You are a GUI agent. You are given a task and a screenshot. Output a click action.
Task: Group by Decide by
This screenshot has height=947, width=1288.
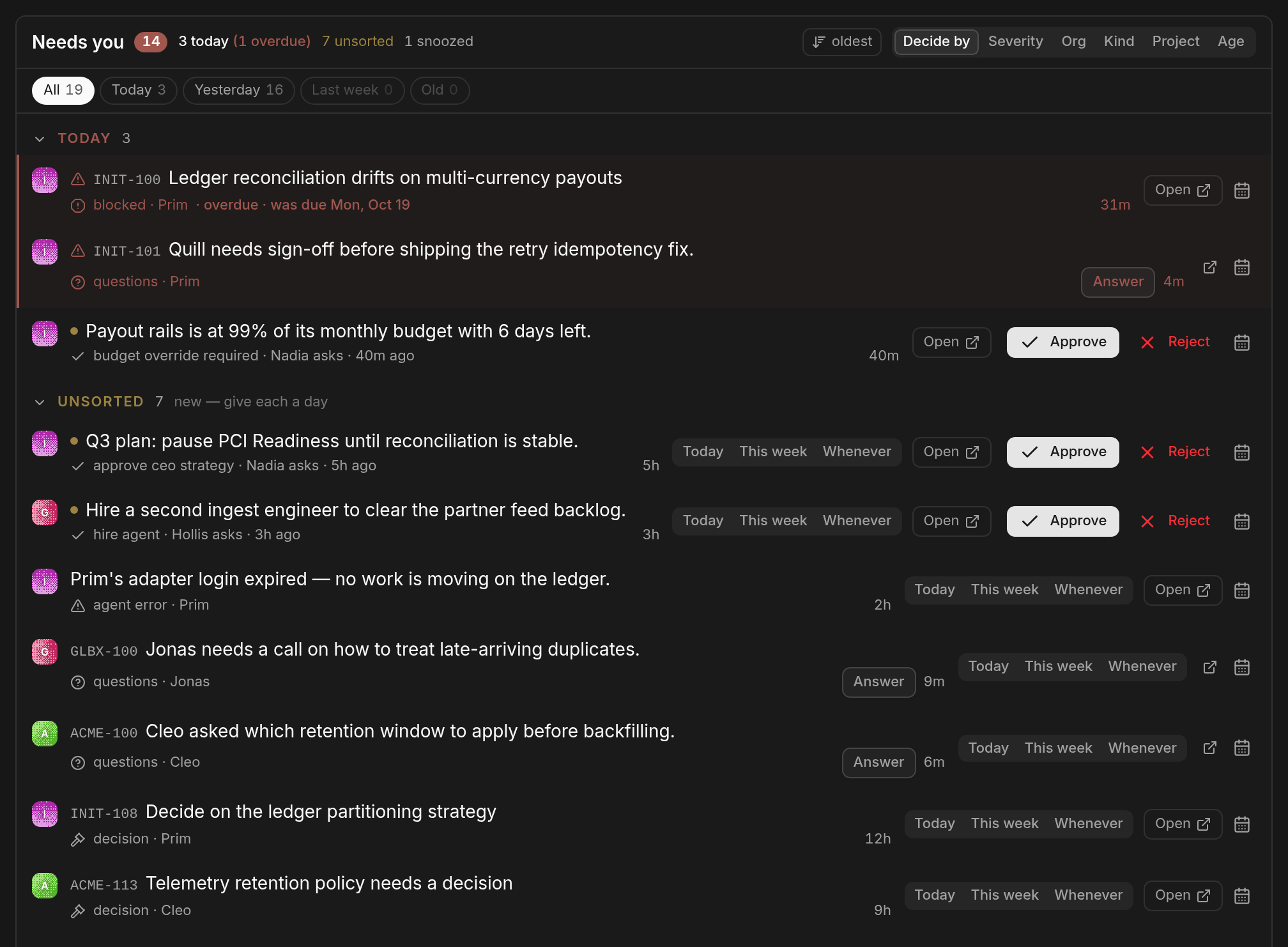[936, 42]
